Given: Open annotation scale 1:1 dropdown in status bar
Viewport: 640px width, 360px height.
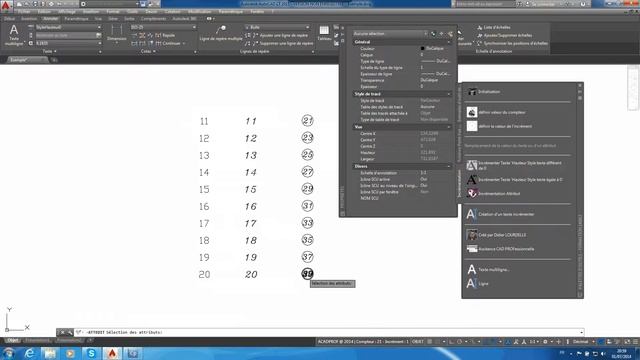Looking at the screenshot, I should [534, 342].
